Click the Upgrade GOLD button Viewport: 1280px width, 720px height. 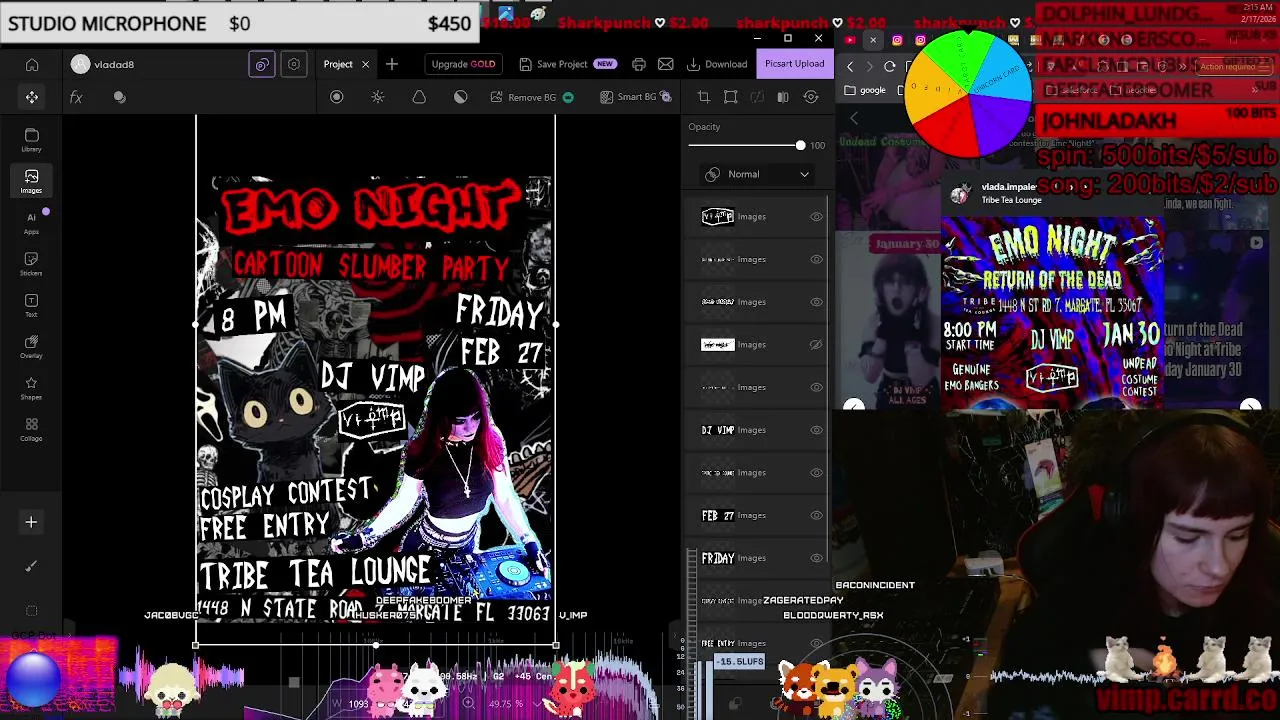pyautogui.click(x=463, y=64)
